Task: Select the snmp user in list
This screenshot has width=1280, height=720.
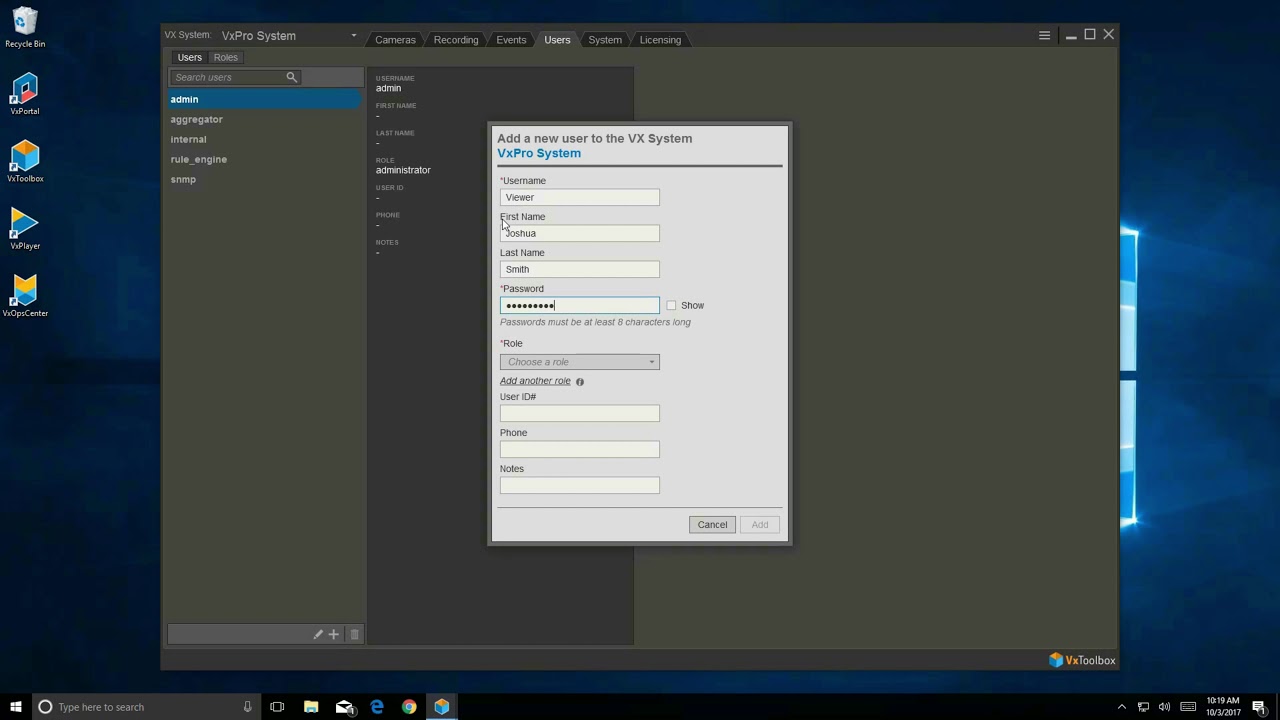Action: coord(265,179)
